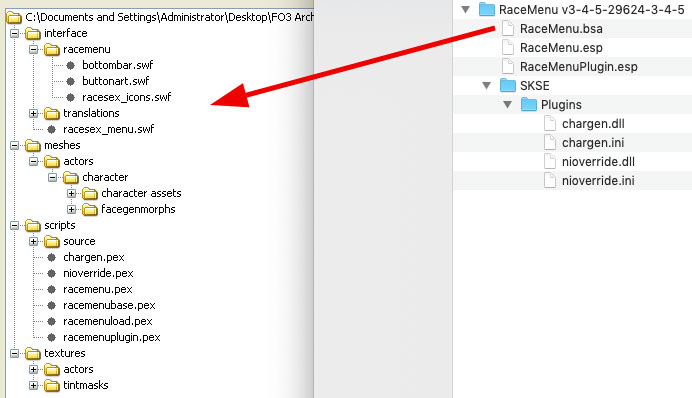Click the root archive path folder icon

(14, 17)
